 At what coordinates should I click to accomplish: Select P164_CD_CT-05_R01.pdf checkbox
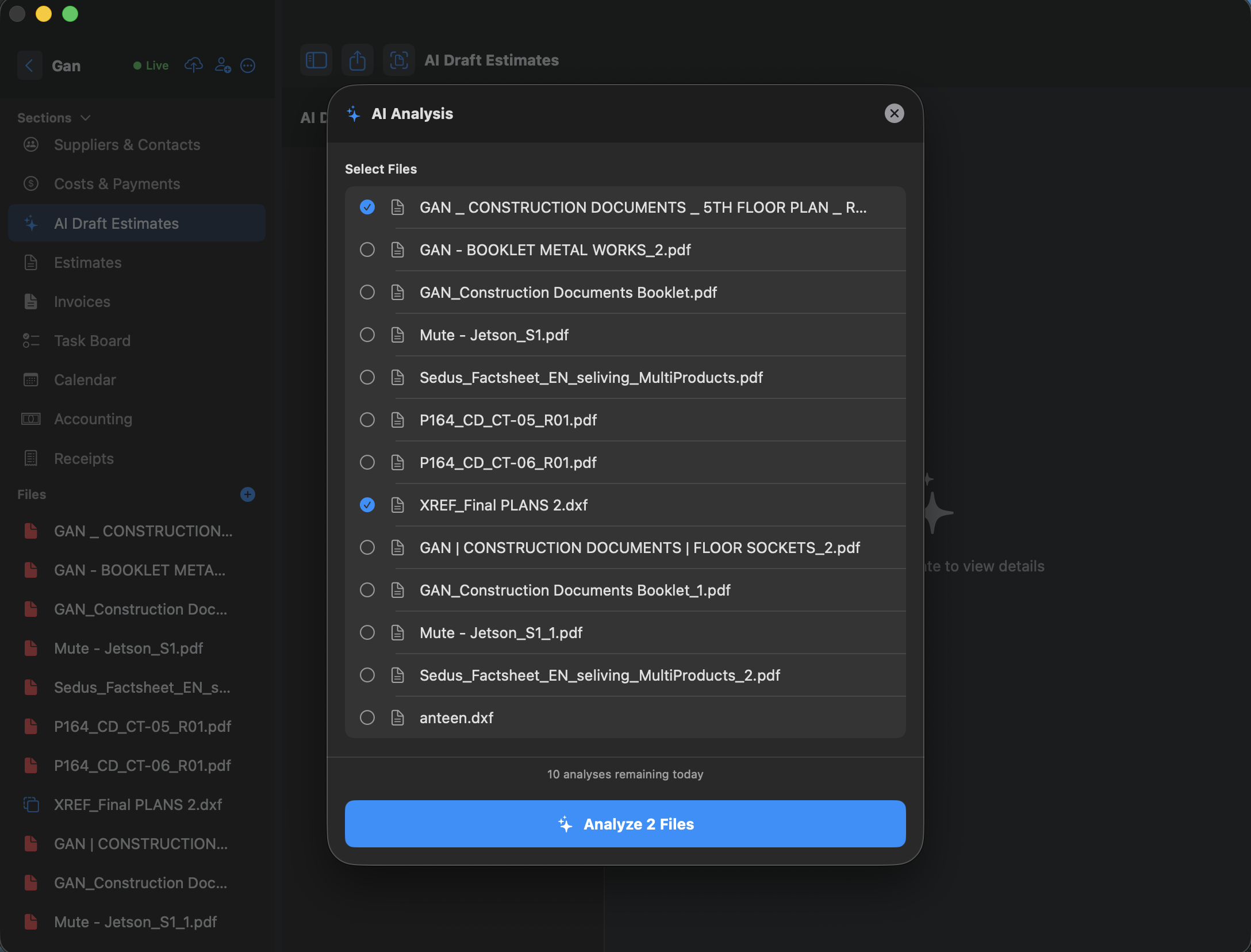[367, 420]
